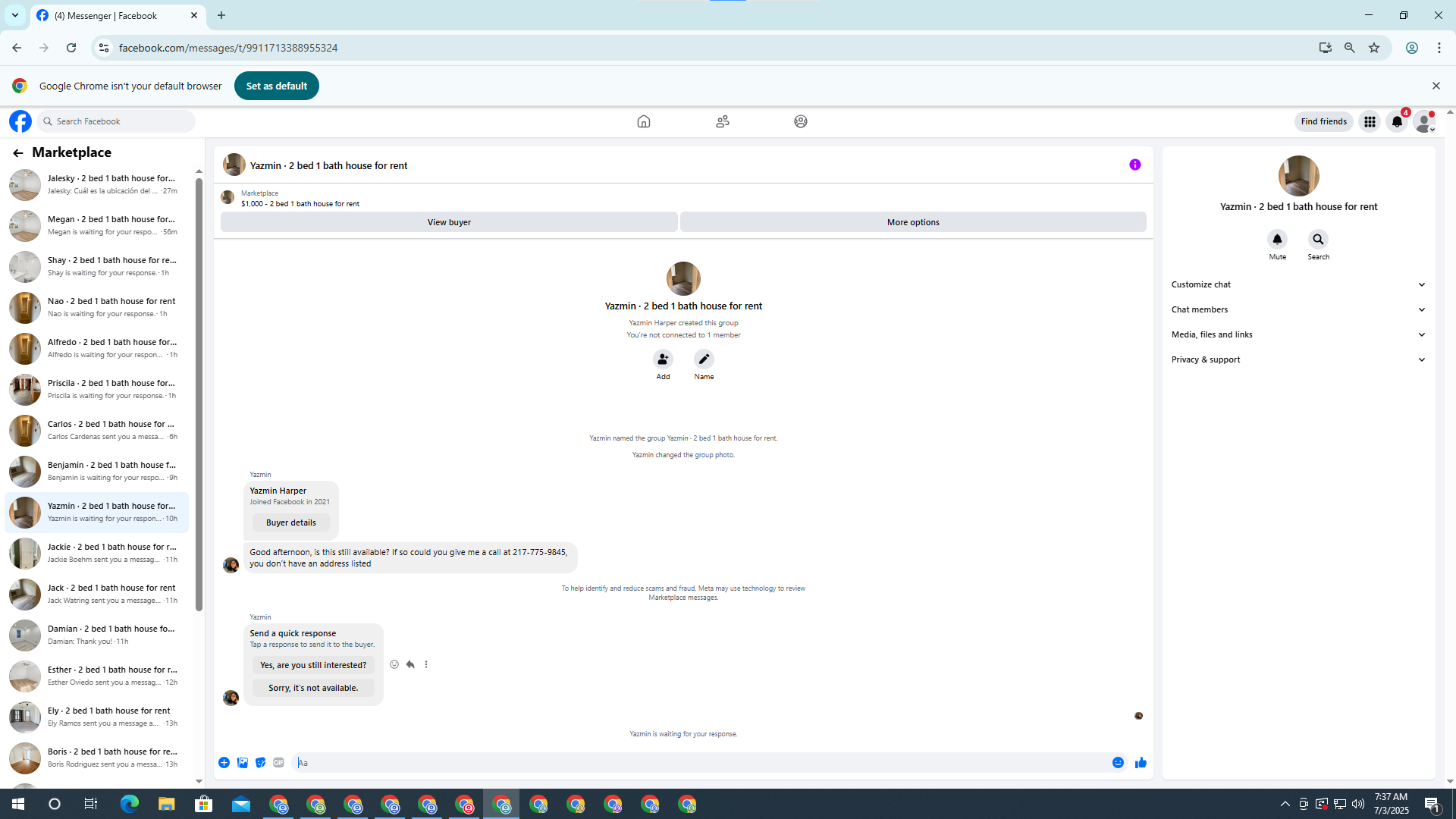This screenshot has width=1456, height=819.
Task: Click the Search magnifier in chat panel
Action: (x=1318, y=240)
